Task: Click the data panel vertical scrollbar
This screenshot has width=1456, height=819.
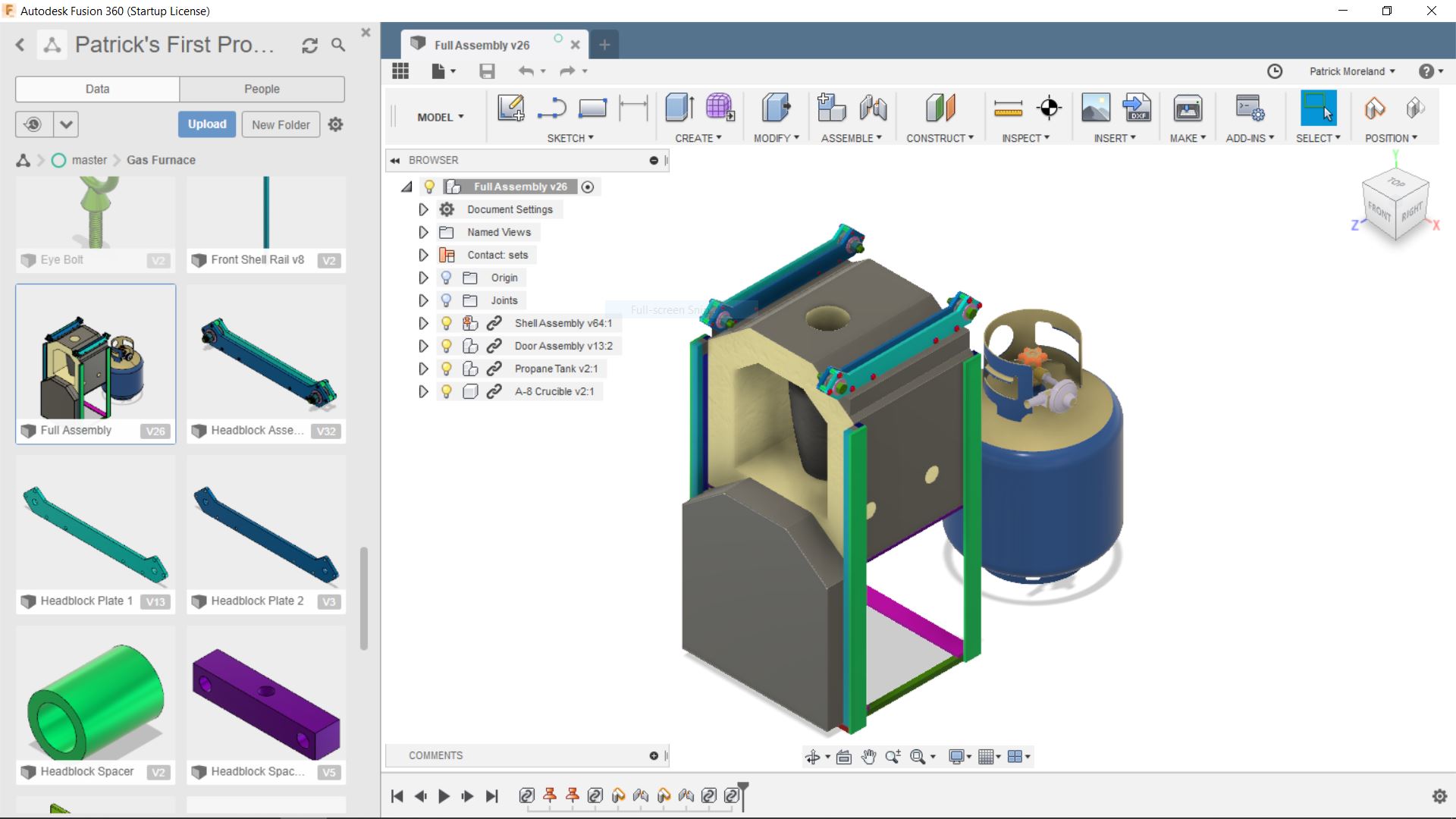Action: point(364,598)
